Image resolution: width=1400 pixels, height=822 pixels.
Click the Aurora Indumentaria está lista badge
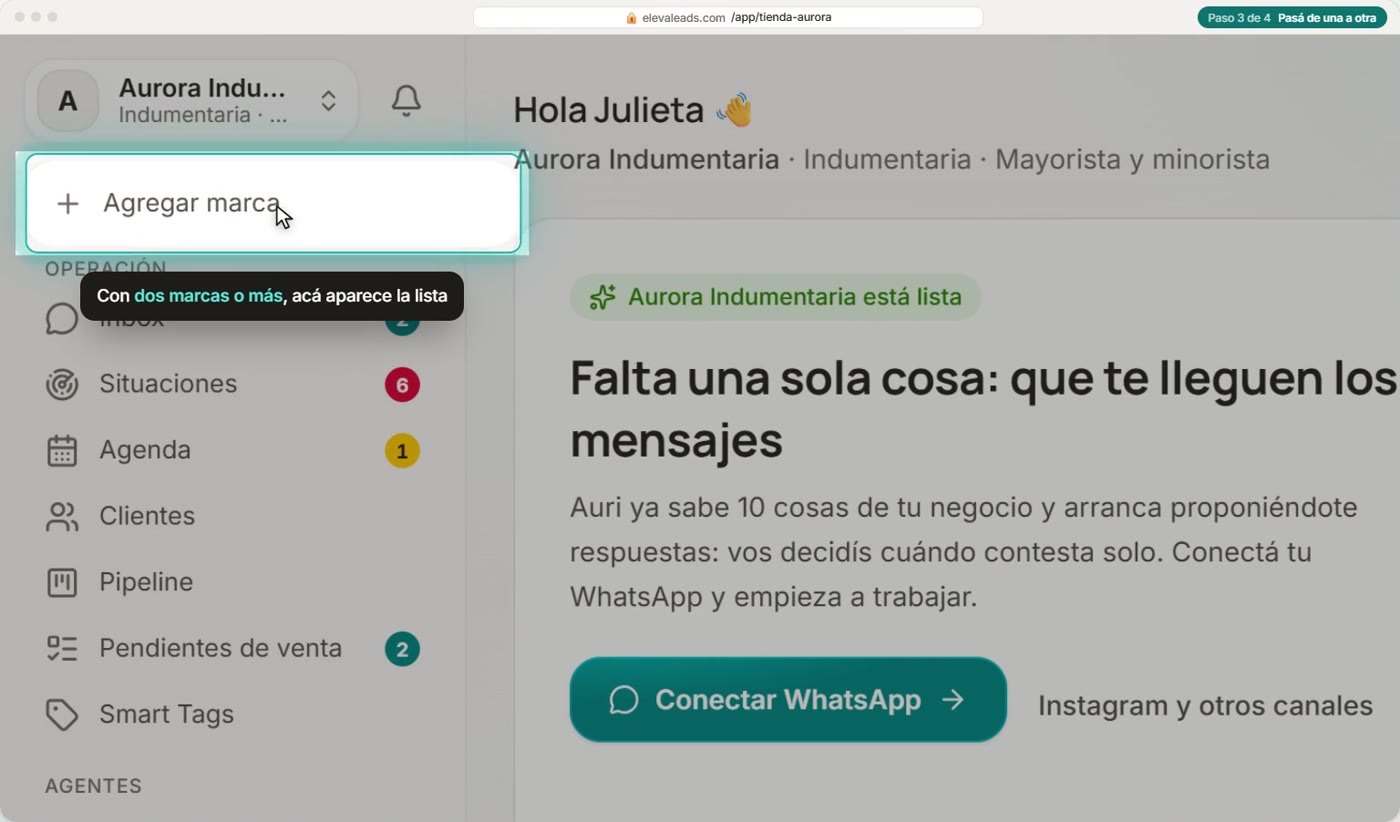tap(775, 297)
